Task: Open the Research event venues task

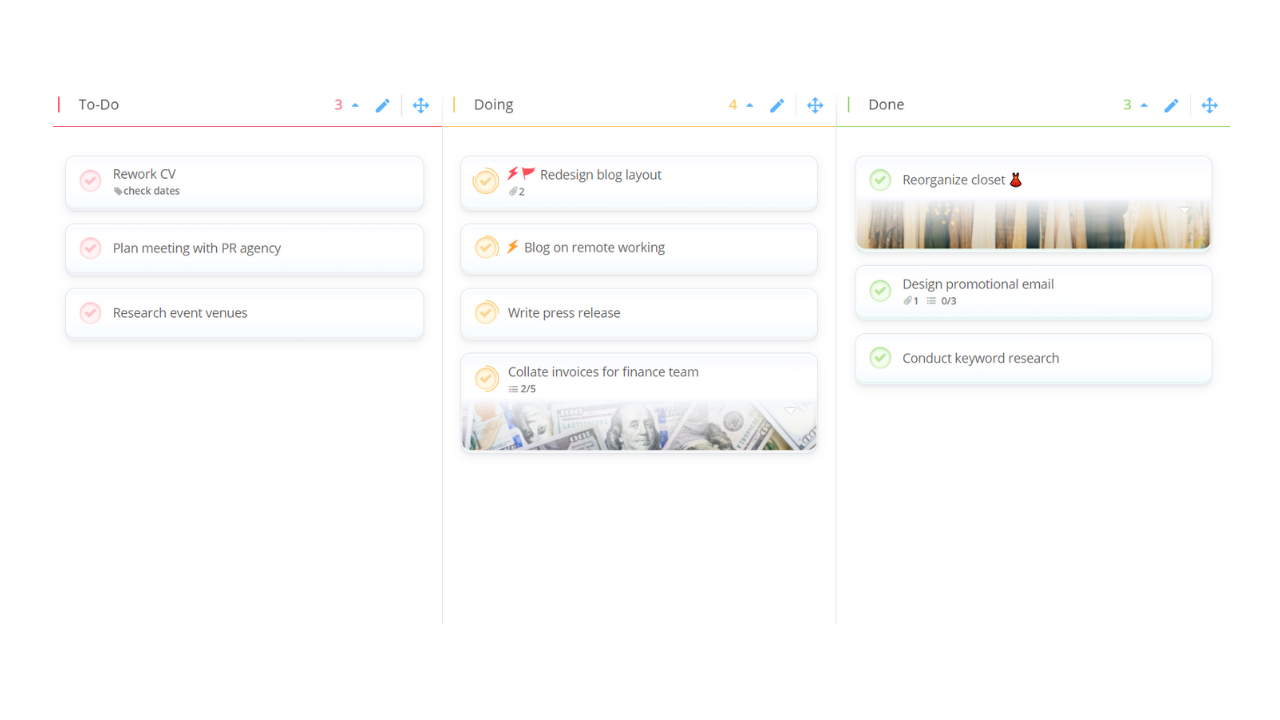Action: click(244, 313)
